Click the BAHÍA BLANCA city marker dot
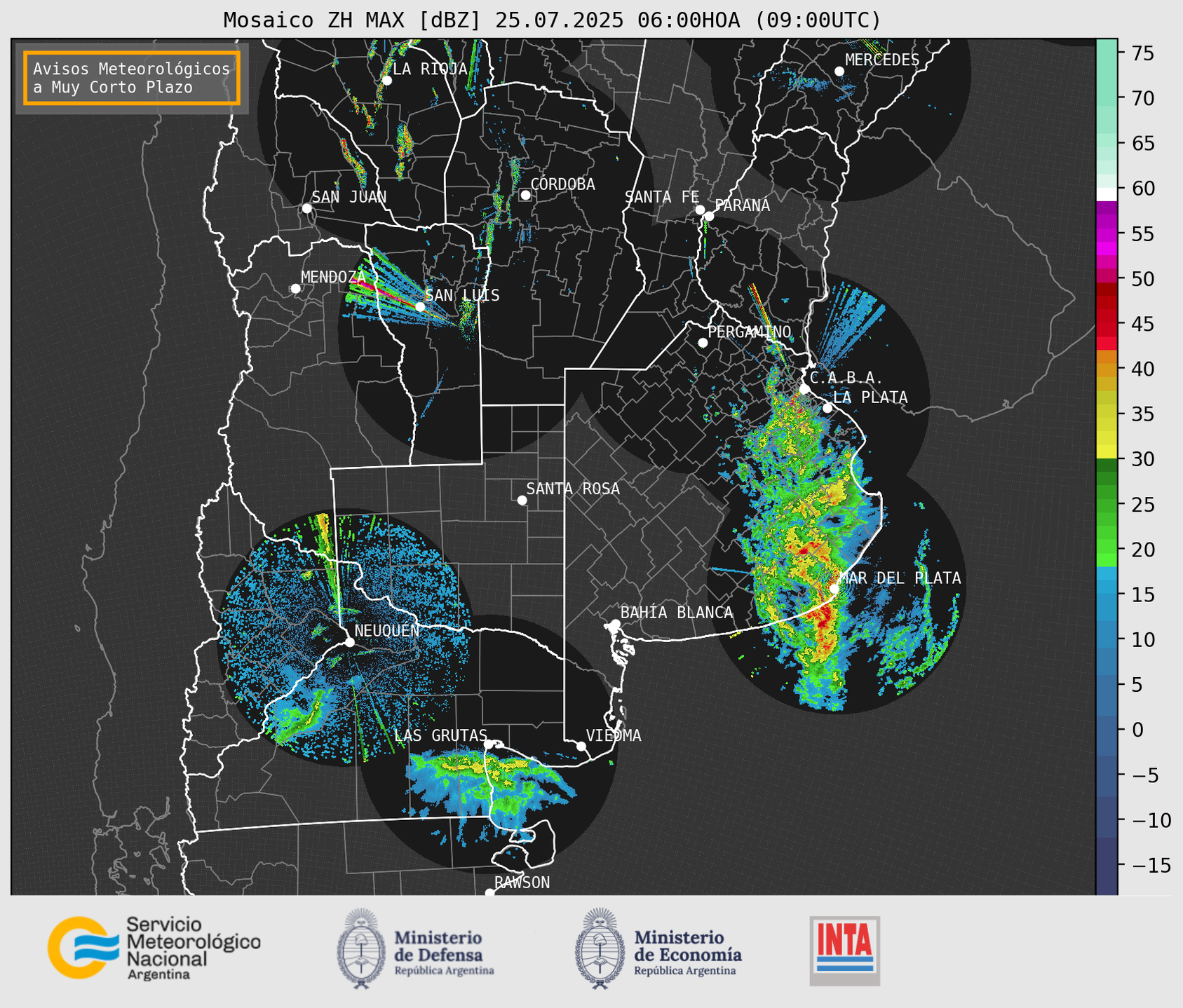This screenshot has height=1008, width=1183. tap(615, 624)
